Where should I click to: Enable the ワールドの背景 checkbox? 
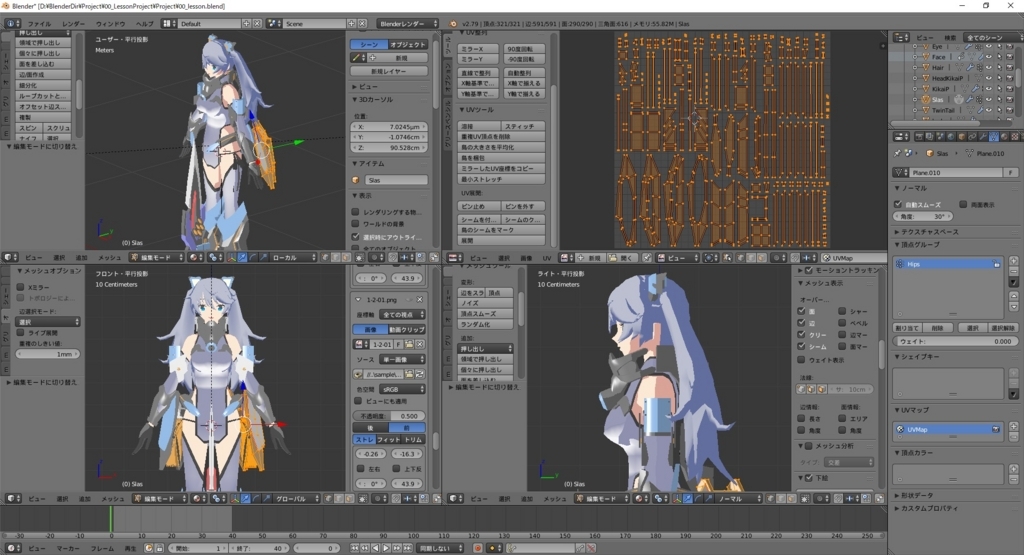pyautogui.click(x=355, y=224)
